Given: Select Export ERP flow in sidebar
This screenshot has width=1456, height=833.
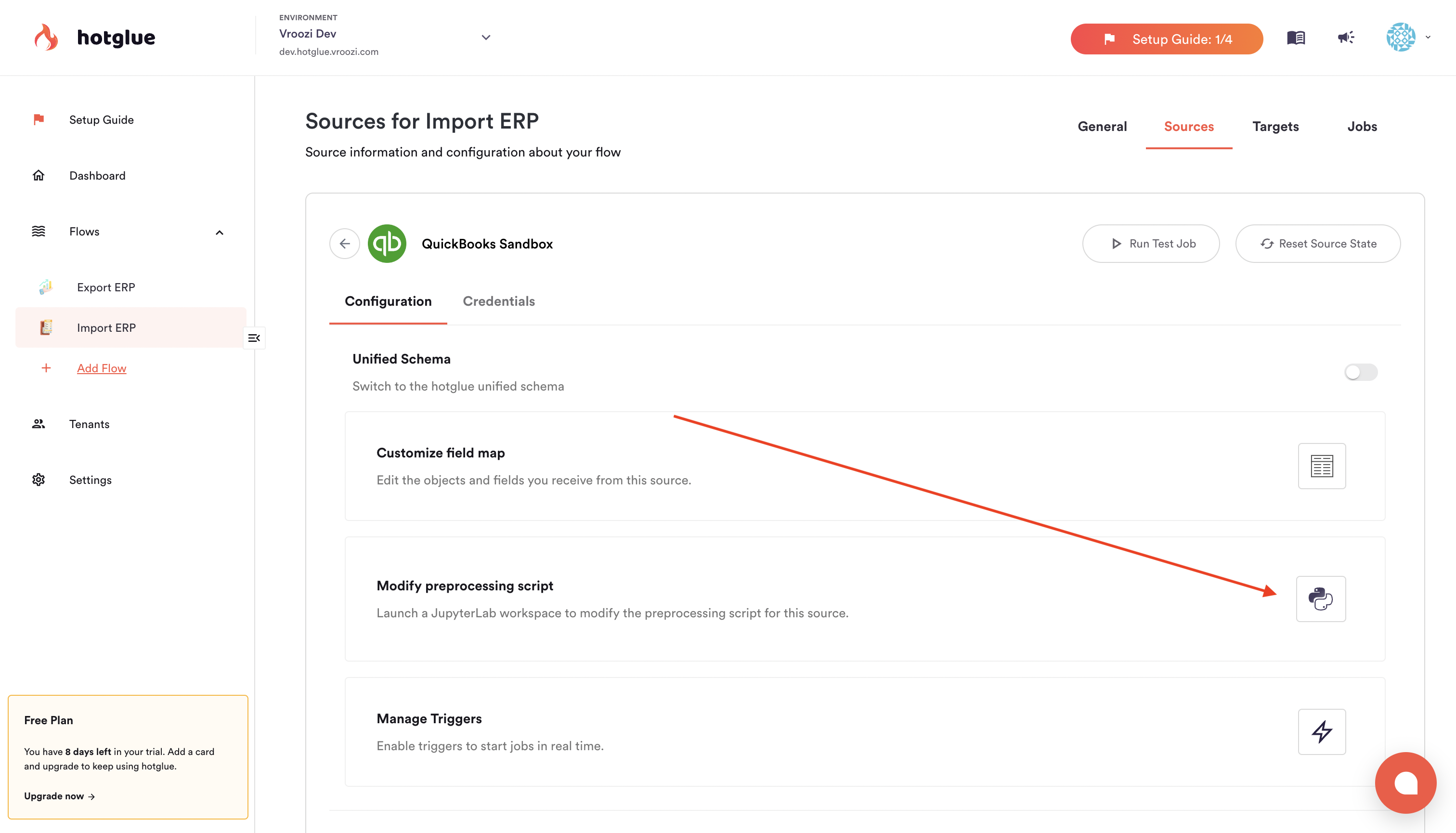Looking at the screenshot, I should click(106, 287).
